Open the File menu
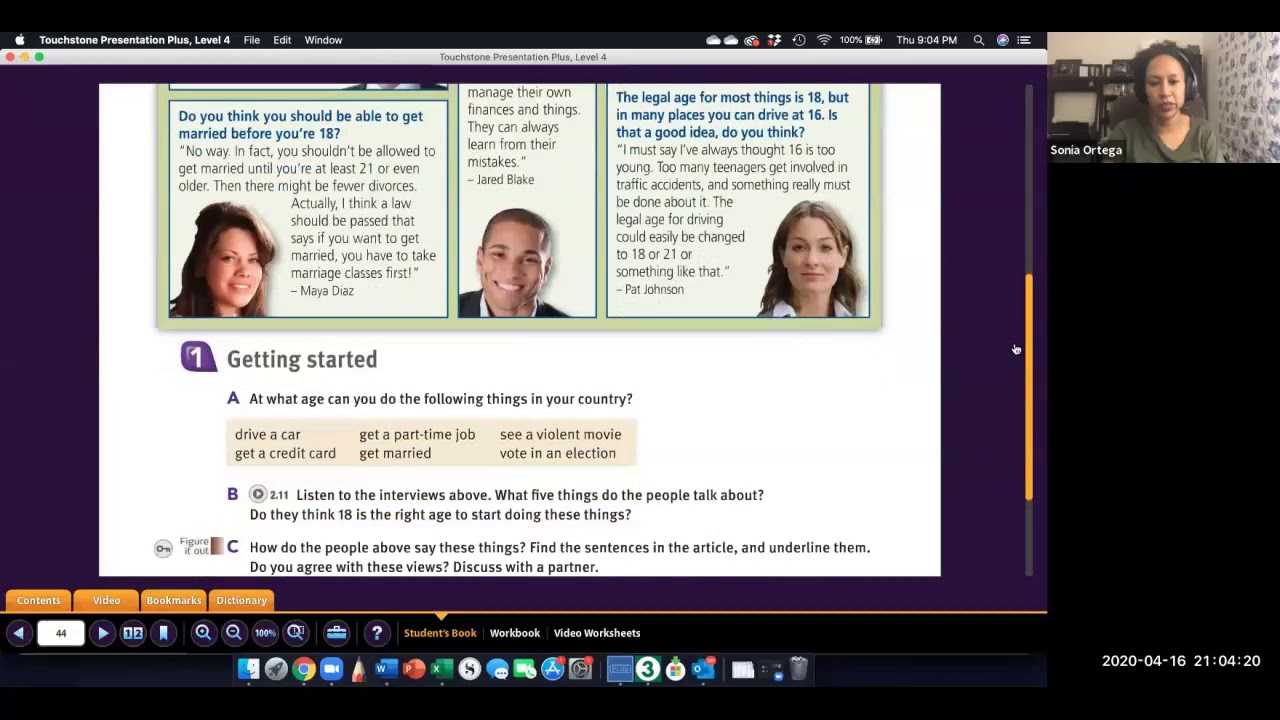The width and height of the screenshot is (1280, 720). [x=252, y=40]
